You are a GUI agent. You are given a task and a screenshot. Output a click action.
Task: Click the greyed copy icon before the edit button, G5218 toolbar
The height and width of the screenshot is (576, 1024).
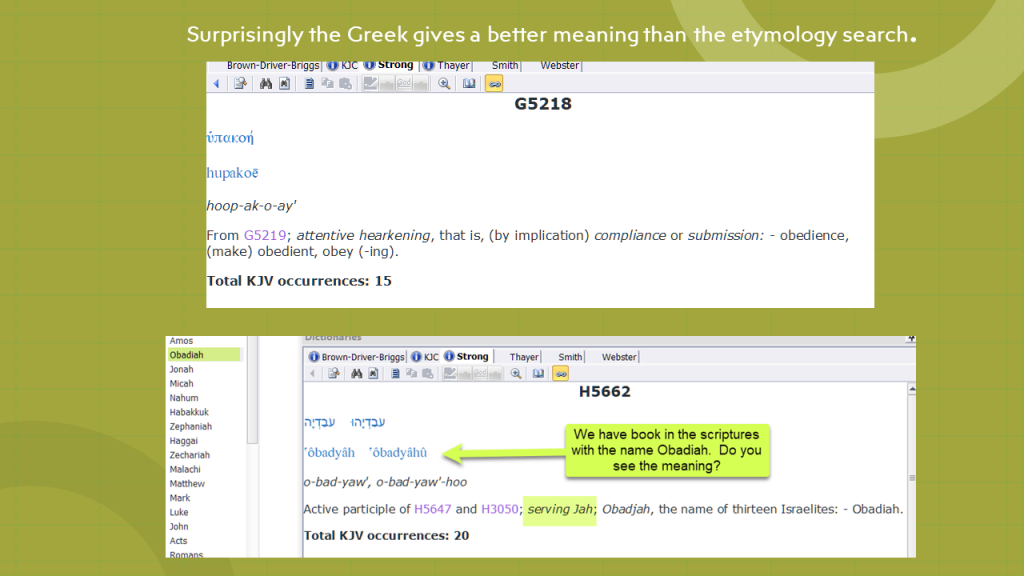[345, 84]
